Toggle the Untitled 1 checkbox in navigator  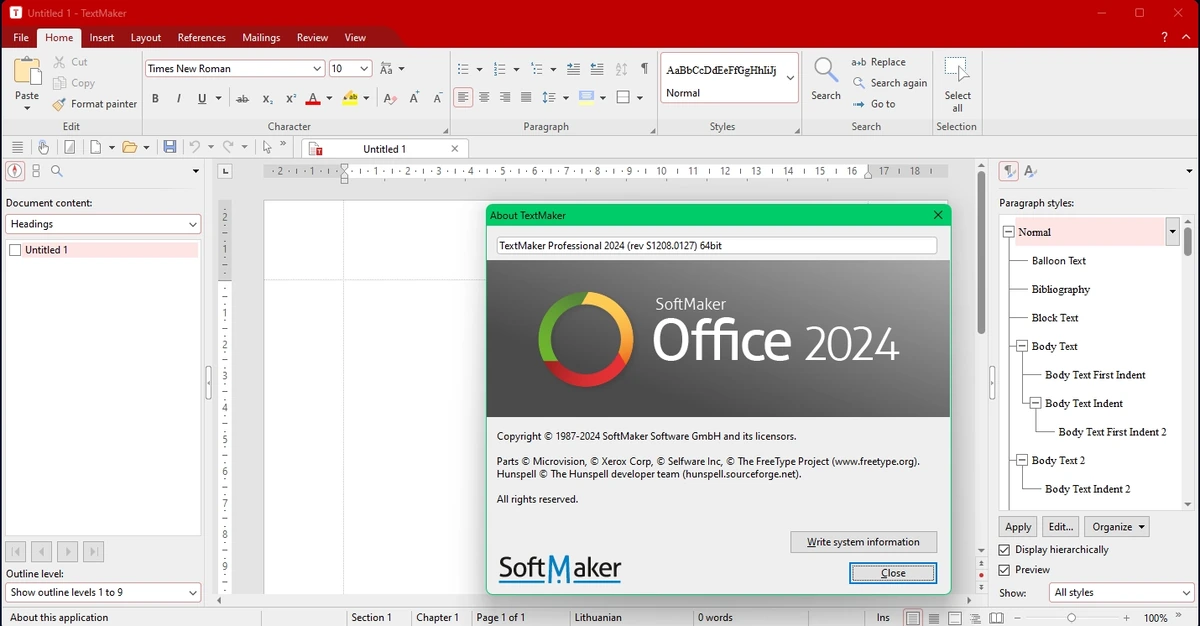(15, 250)
